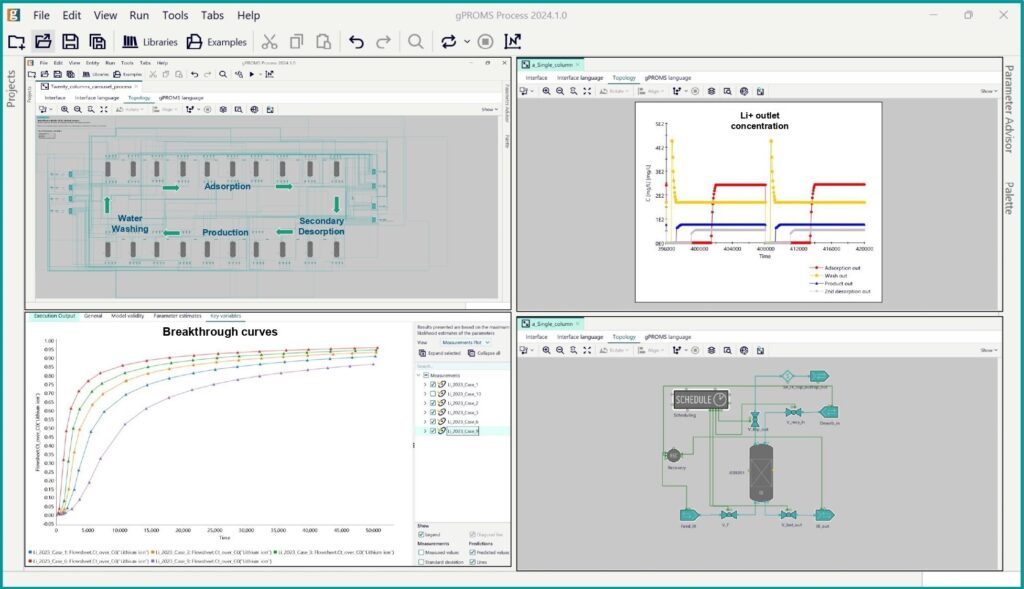Switch to the Parameter estimates tab
The width and height of the screenshot is (1024, 589).
coord(175,315)
